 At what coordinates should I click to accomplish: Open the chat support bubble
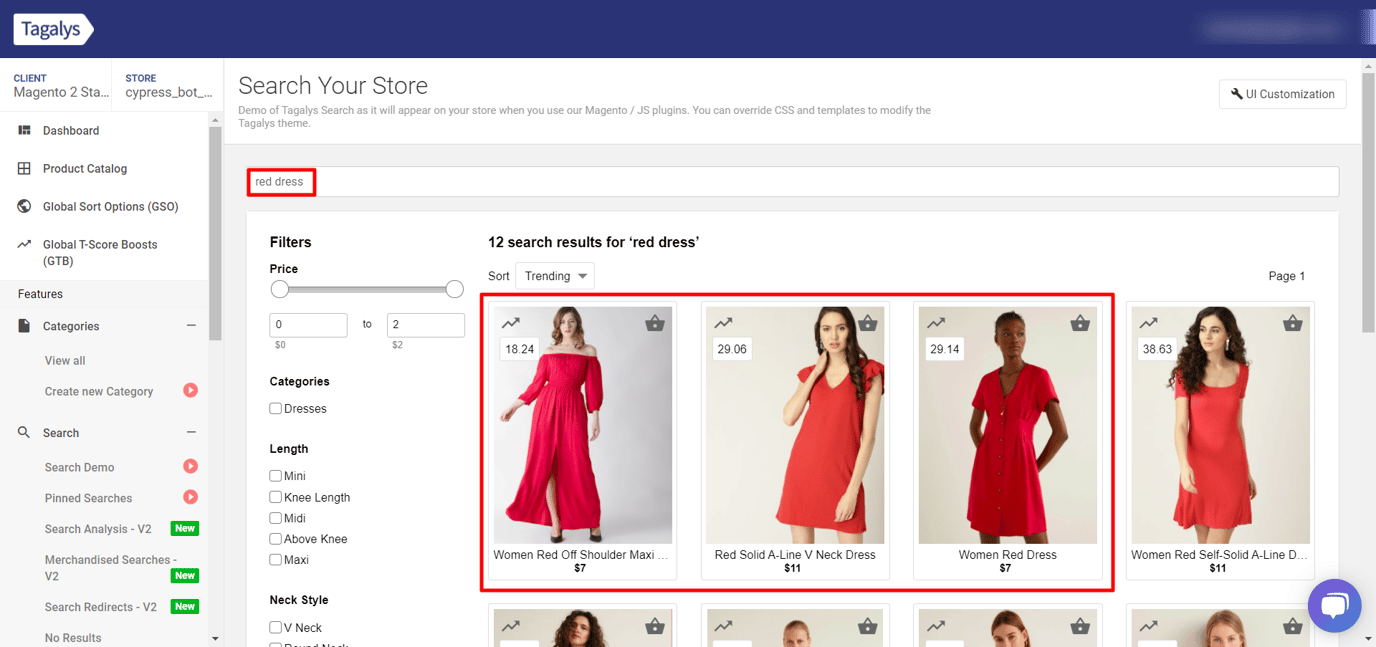(1335, 605)
